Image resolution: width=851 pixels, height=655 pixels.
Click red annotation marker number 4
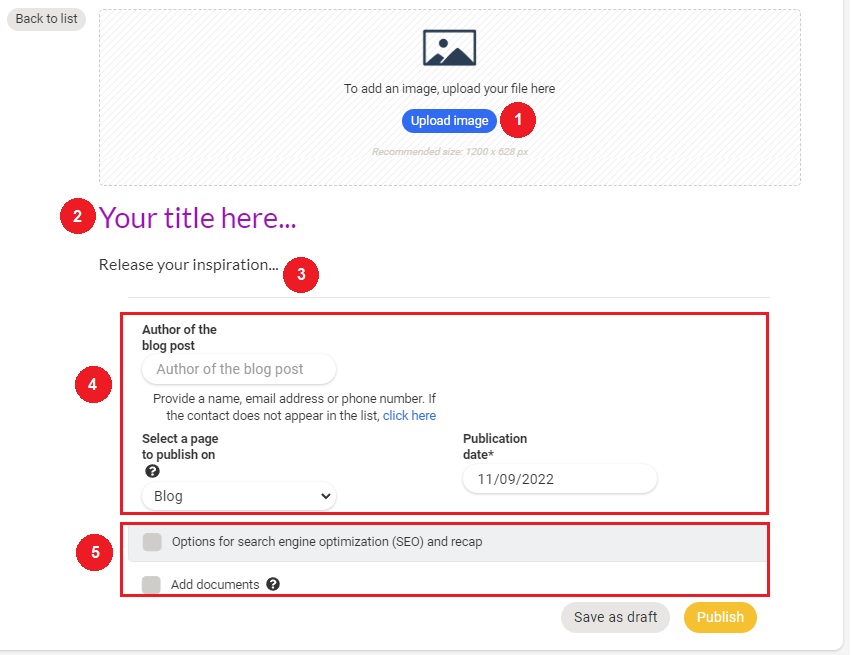click(93, 385)
